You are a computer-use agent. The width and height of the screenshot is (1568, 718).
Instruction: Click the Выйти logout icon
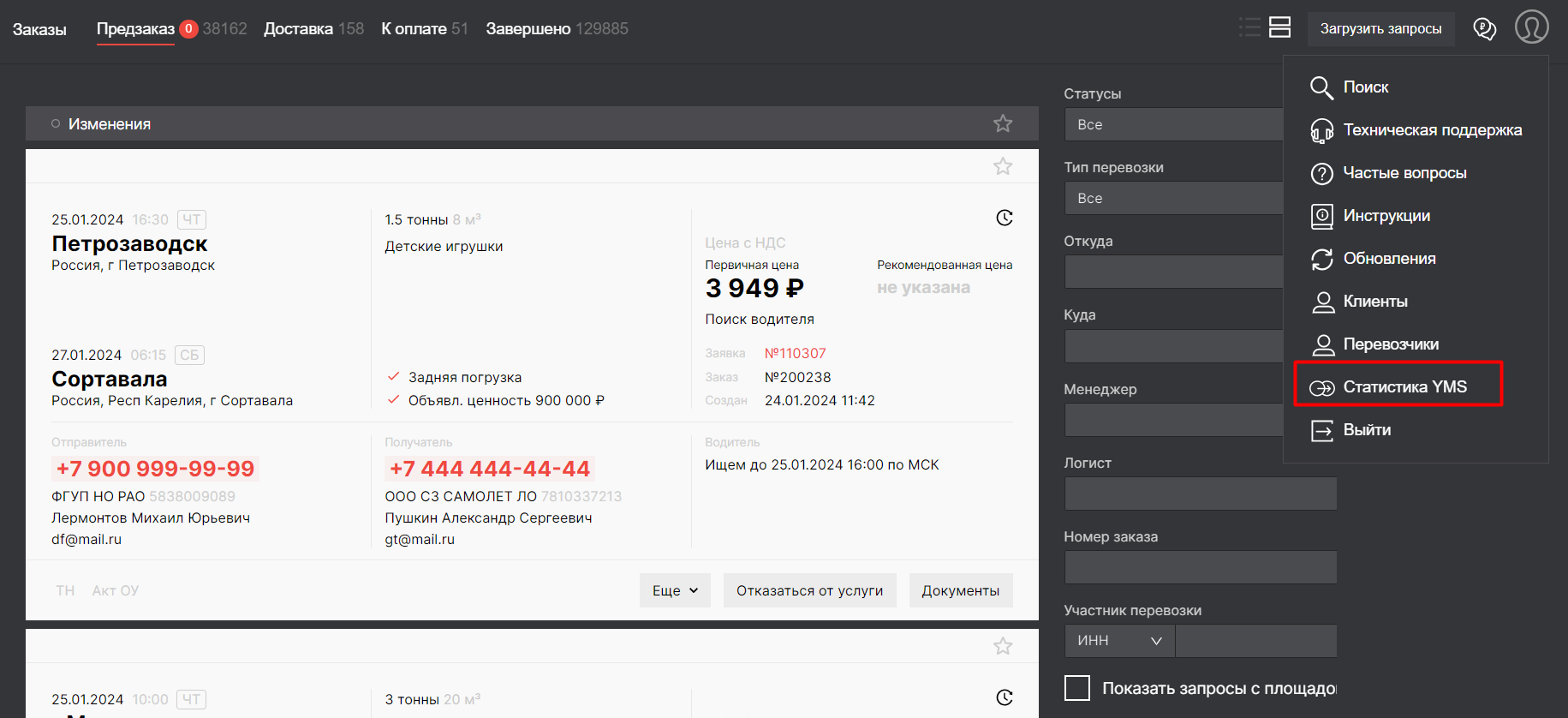click(1321, 430)
